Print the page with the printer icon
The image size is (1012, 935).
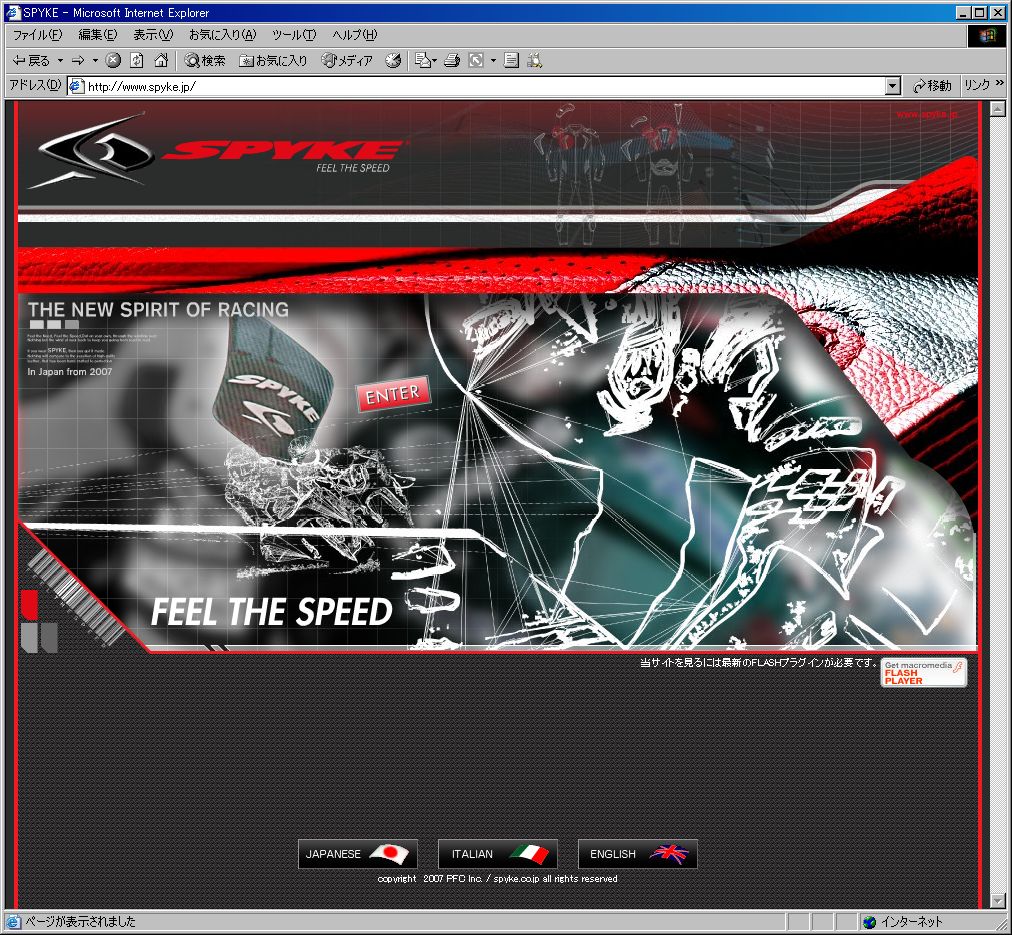(x=452, y=61)
